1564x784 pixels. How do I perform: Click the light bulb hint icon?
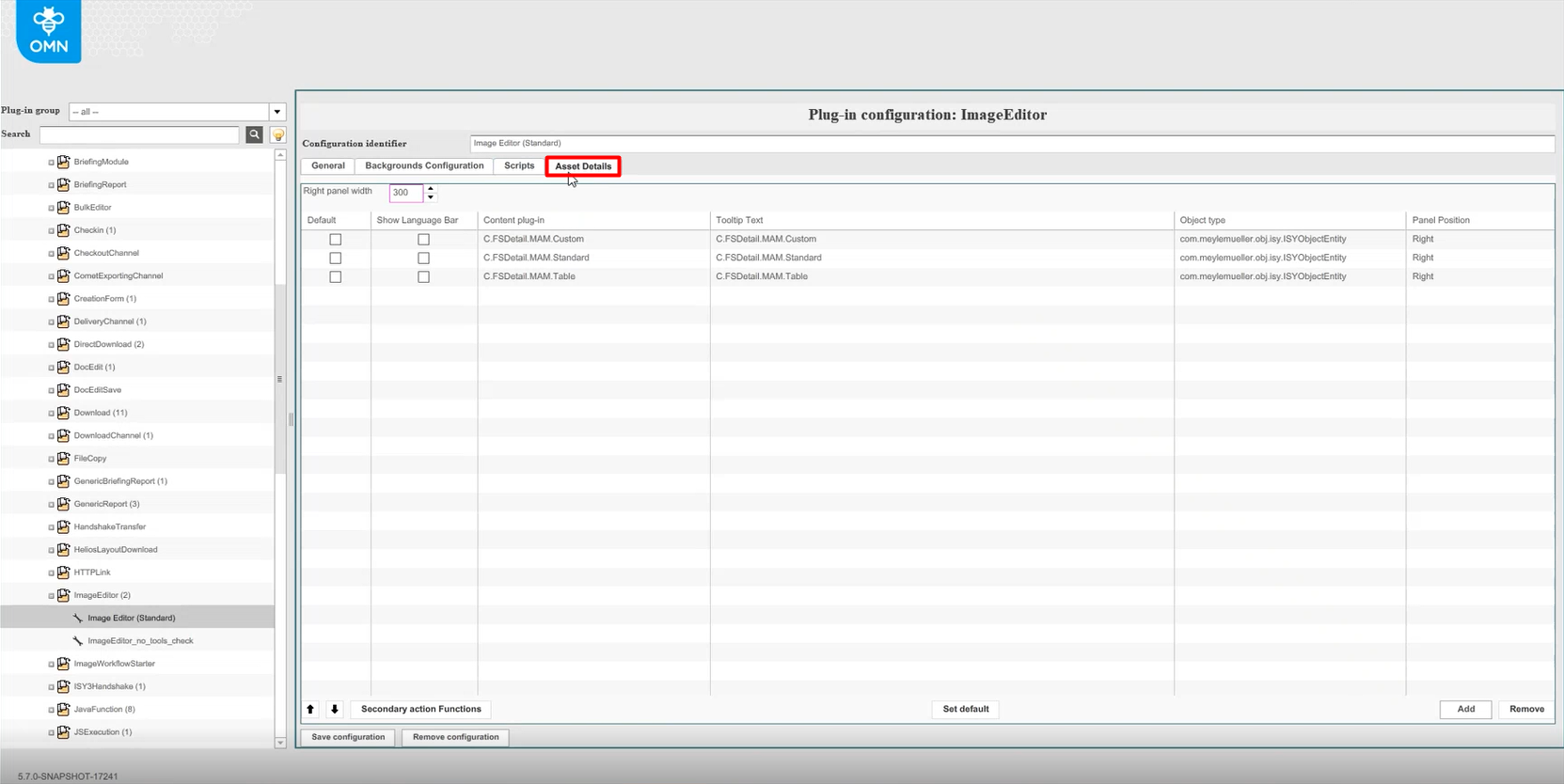coord(278,135)
